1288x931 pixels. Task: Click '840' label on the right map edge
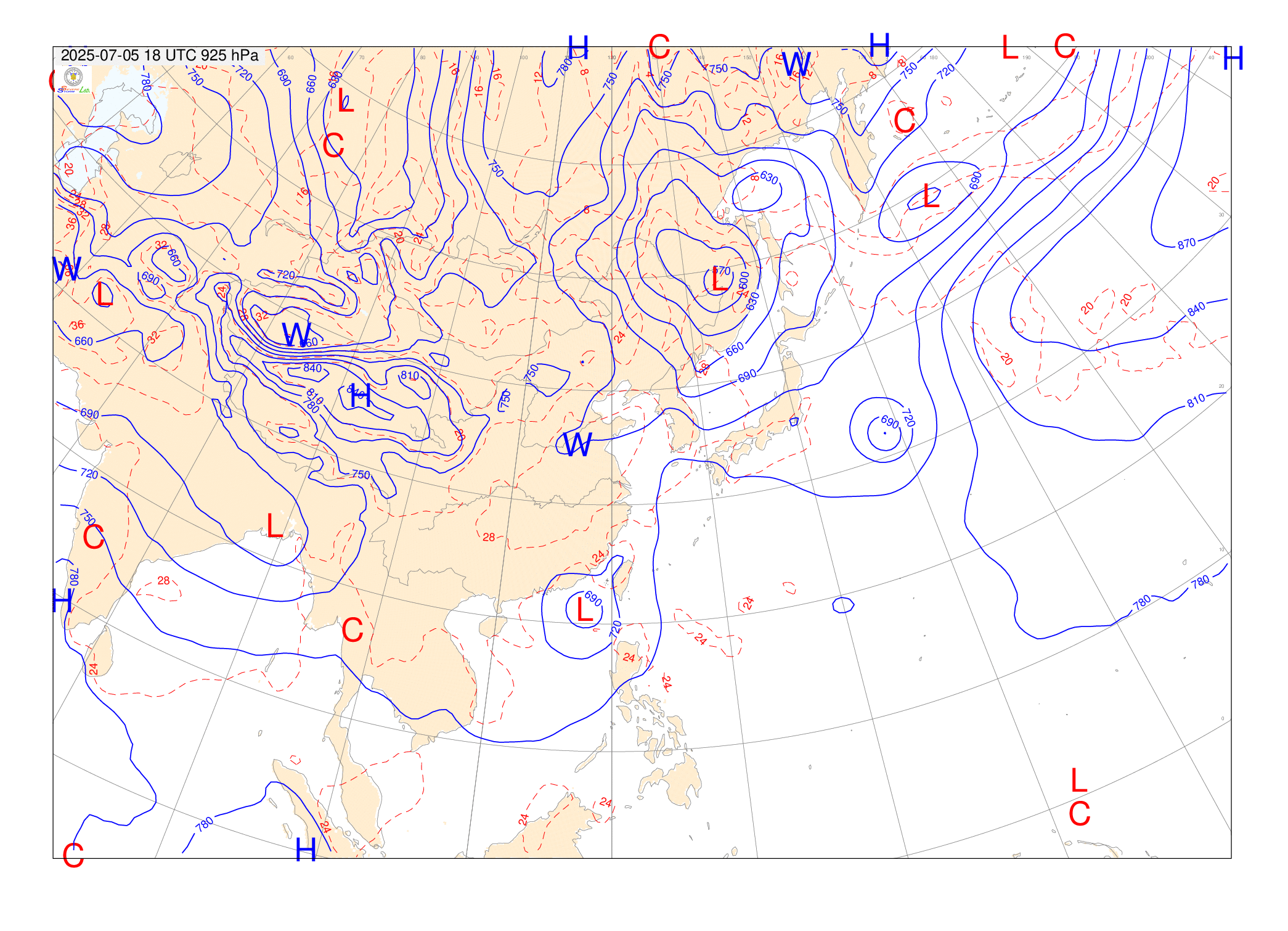point(1196,310)
